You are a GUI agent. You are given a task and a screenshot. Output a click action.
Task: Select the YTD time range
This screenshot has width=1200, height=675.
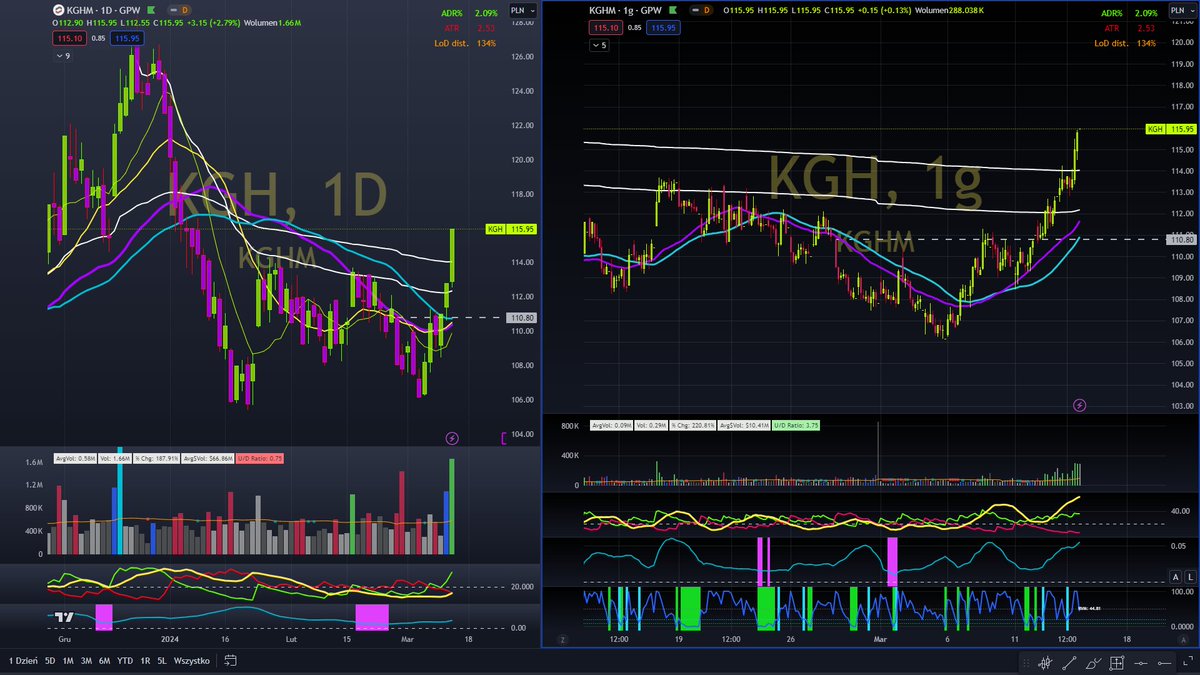(125, 661)
